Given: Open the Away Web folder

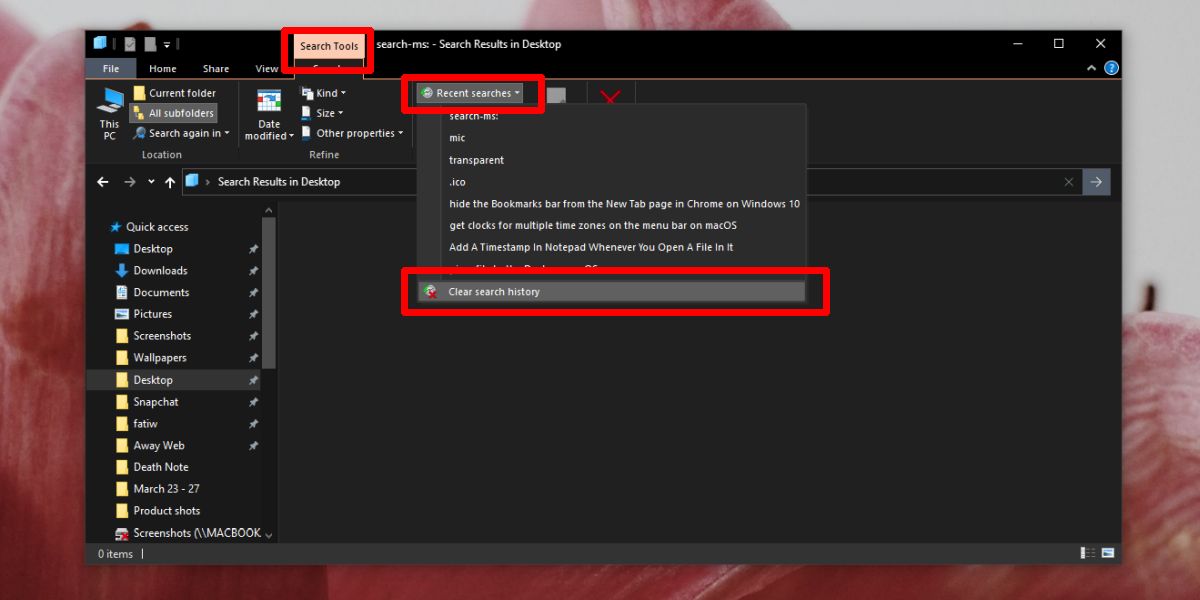Looking at the screenshot, I should pyautogui.click(x=159, y=446).
